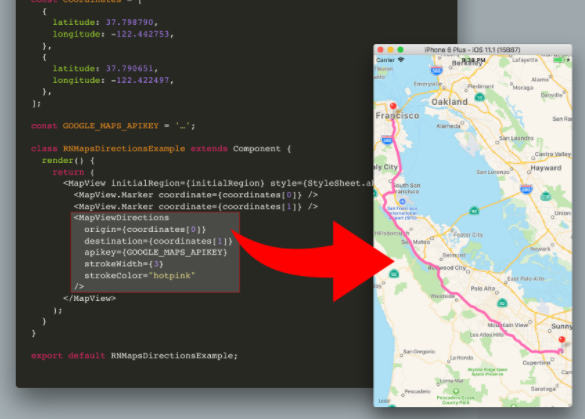Tap the San Francisco airport icon
This screenshot has height=419, width=585.
point(402,202)
